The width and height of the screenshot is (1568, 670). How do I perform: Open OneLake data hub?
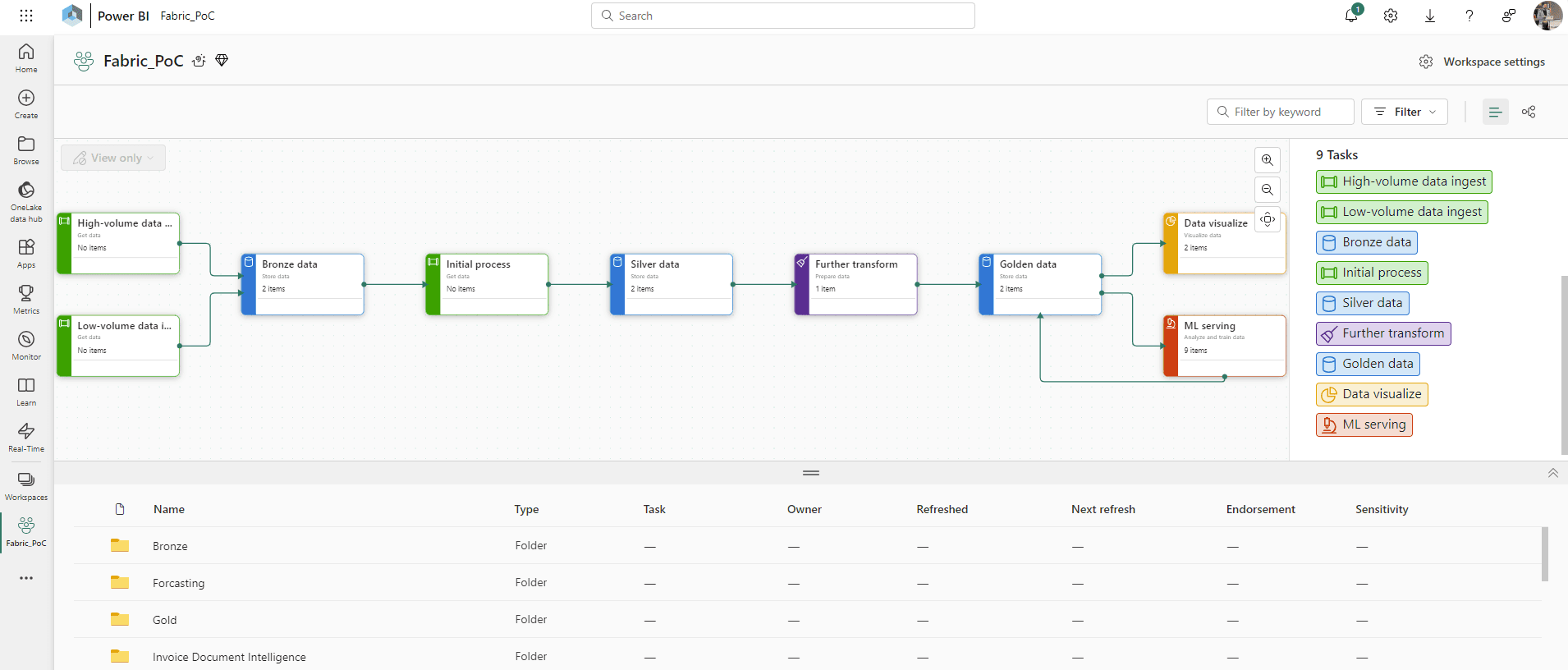[x=26, y=202]
